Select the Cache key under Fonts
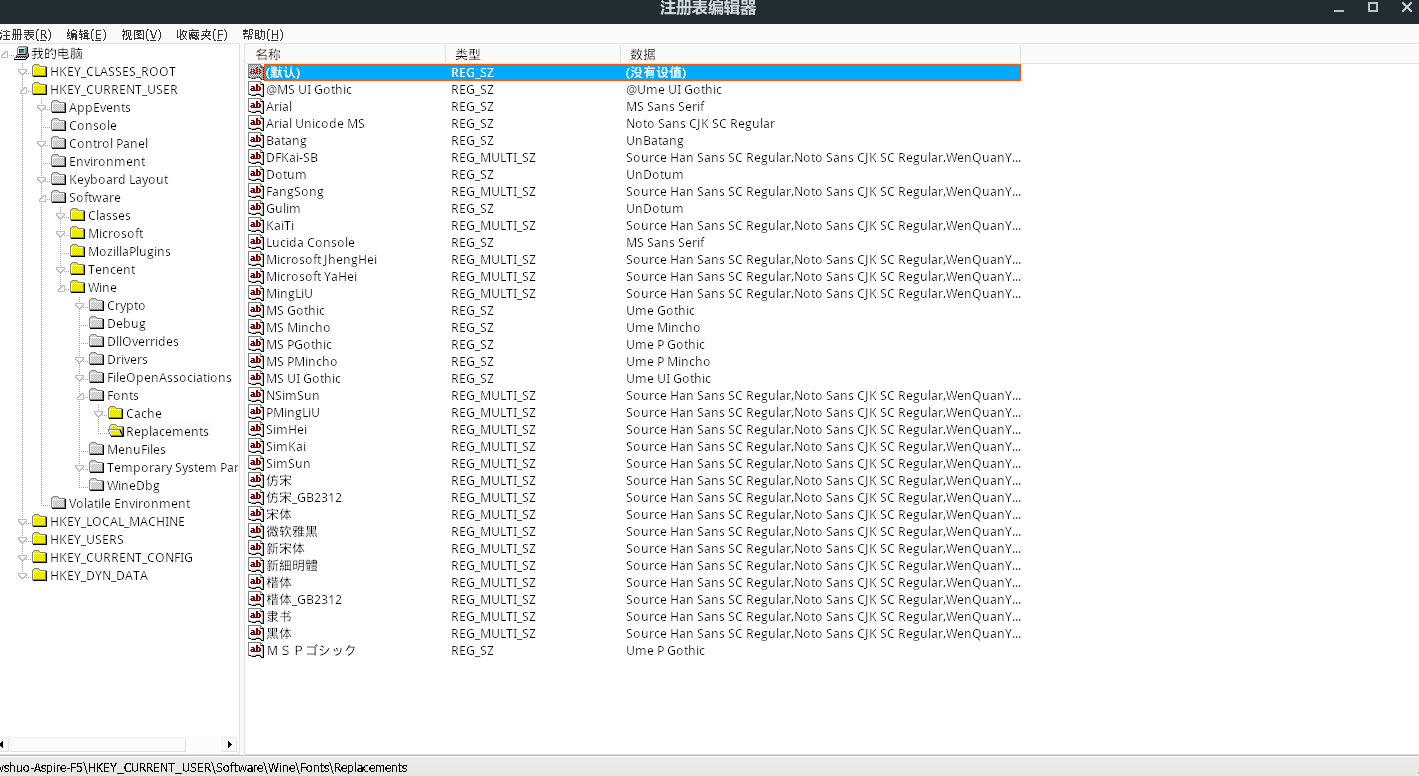The width and height of the screenshot is (1419, 776). coord(144,413)
